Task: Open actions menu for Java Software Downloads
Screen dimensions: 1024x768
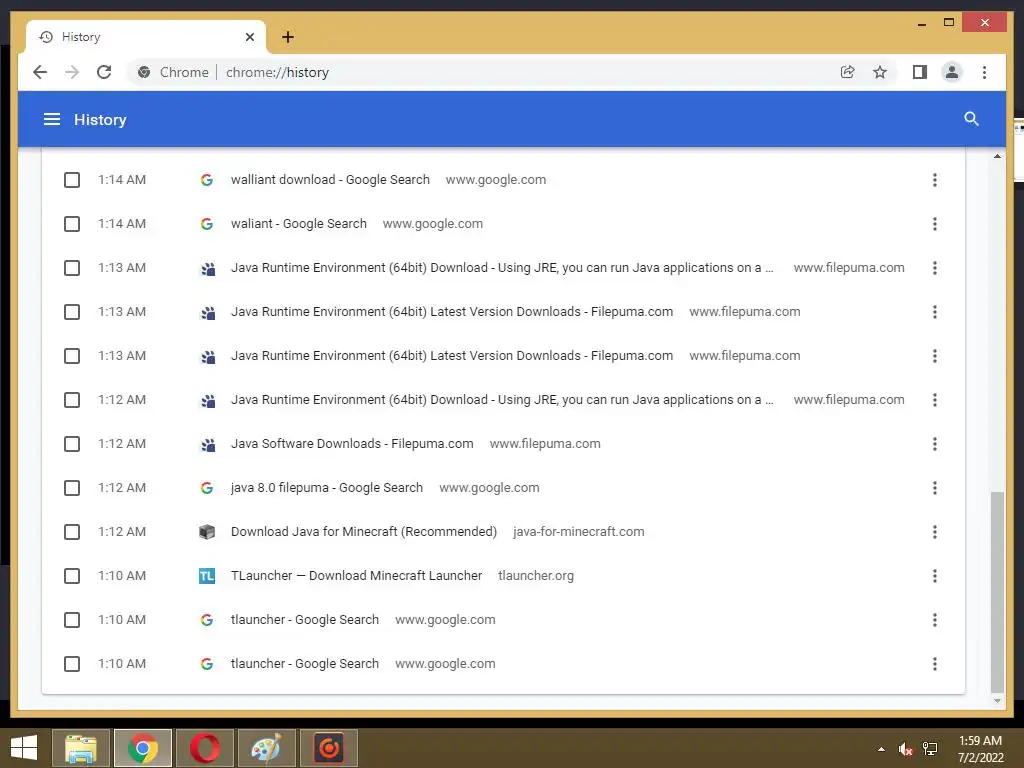Action: [x=935, y=444]
